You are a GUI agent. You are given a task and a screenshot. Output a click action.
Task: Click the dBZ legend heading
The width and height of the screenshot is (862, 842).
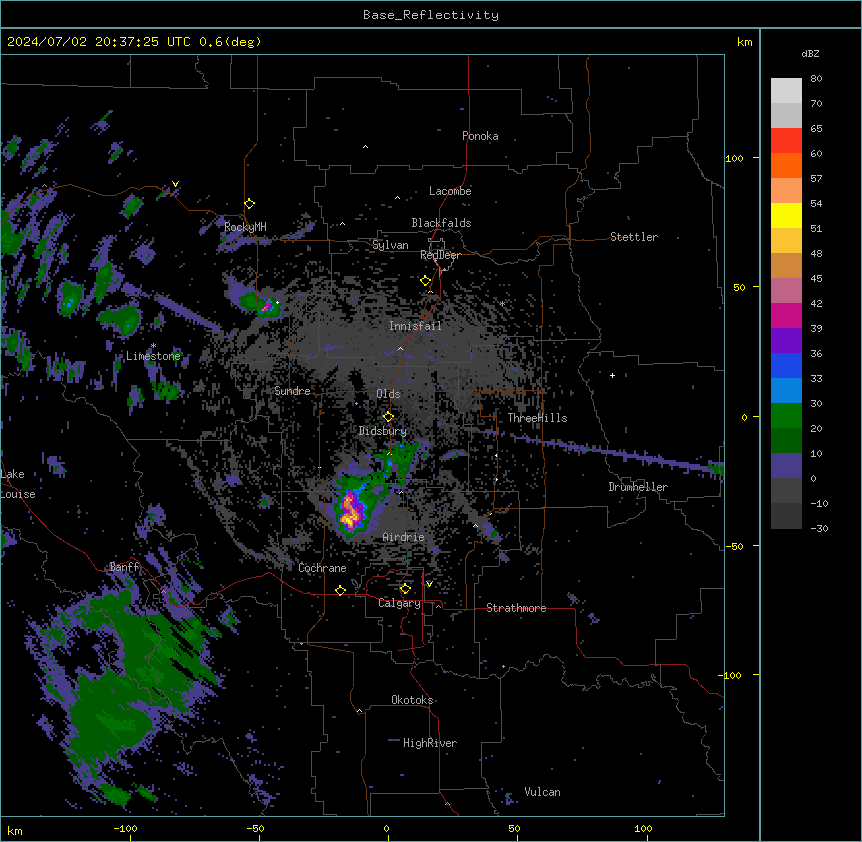810,54
